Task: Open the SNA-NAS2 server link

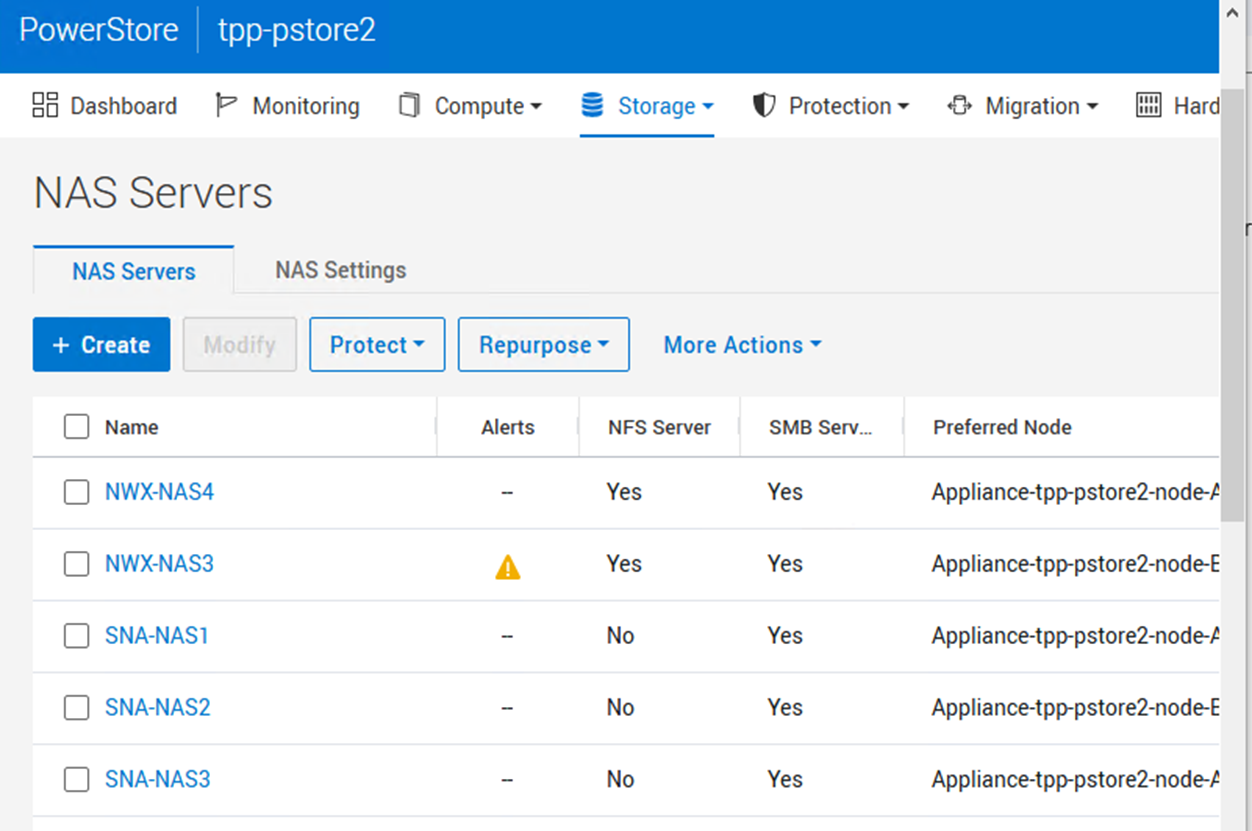Action: point(158,708)
